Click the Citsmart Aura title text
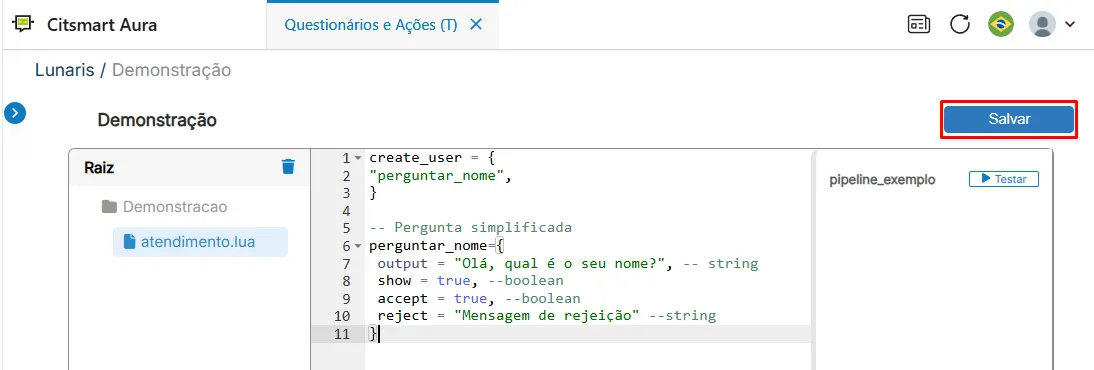This screenshot has width=1094, height=370. coord(102,25)
